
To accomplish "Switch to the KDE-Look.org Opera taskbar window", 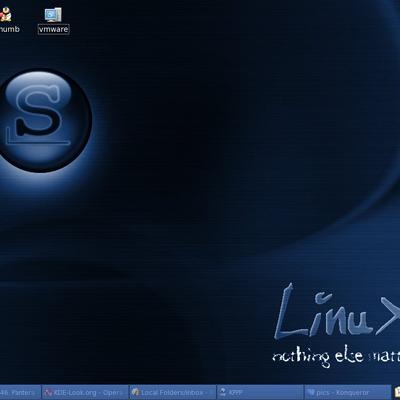I will tap(85, 393).
